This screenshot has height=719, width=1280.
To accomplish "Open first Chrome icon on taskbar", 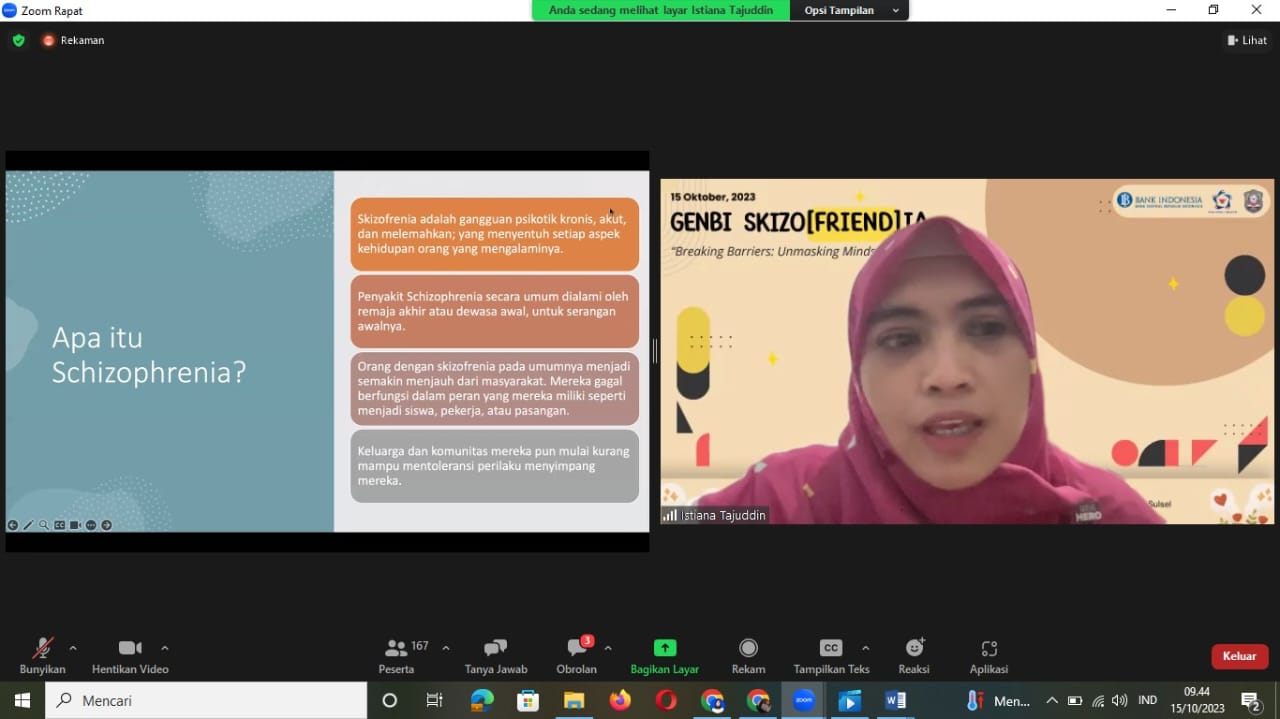I will pyautogui.click(x=712, y=700).
